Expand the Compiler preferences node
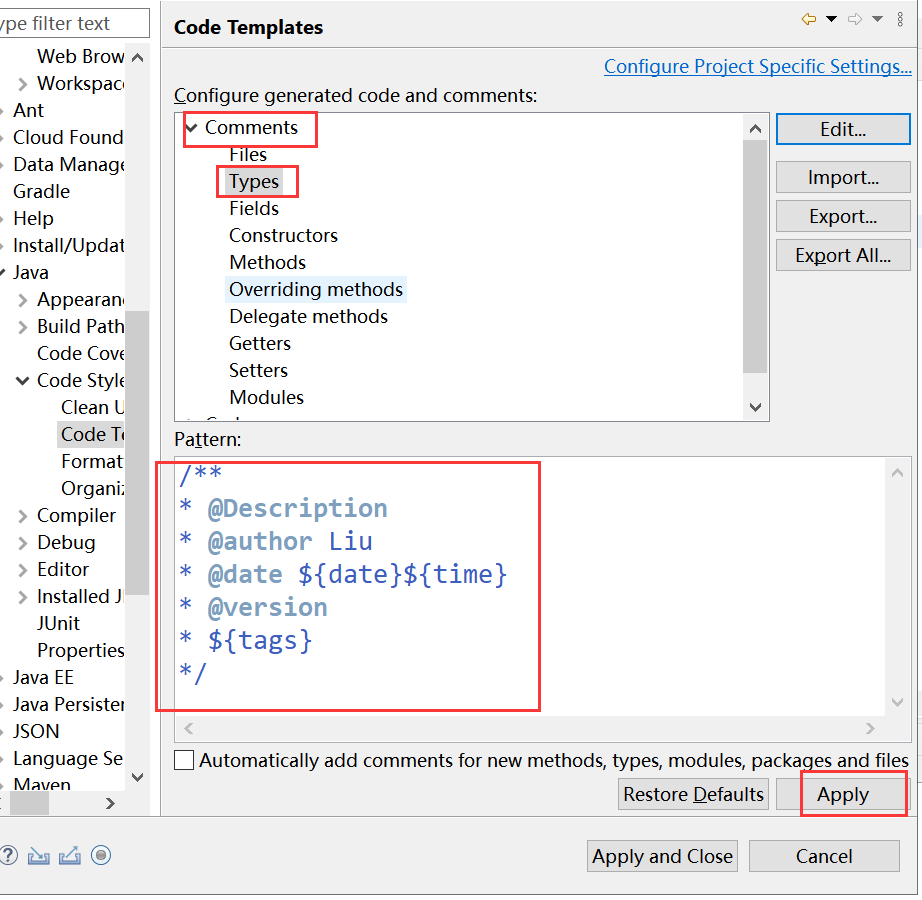 point(22,516)
